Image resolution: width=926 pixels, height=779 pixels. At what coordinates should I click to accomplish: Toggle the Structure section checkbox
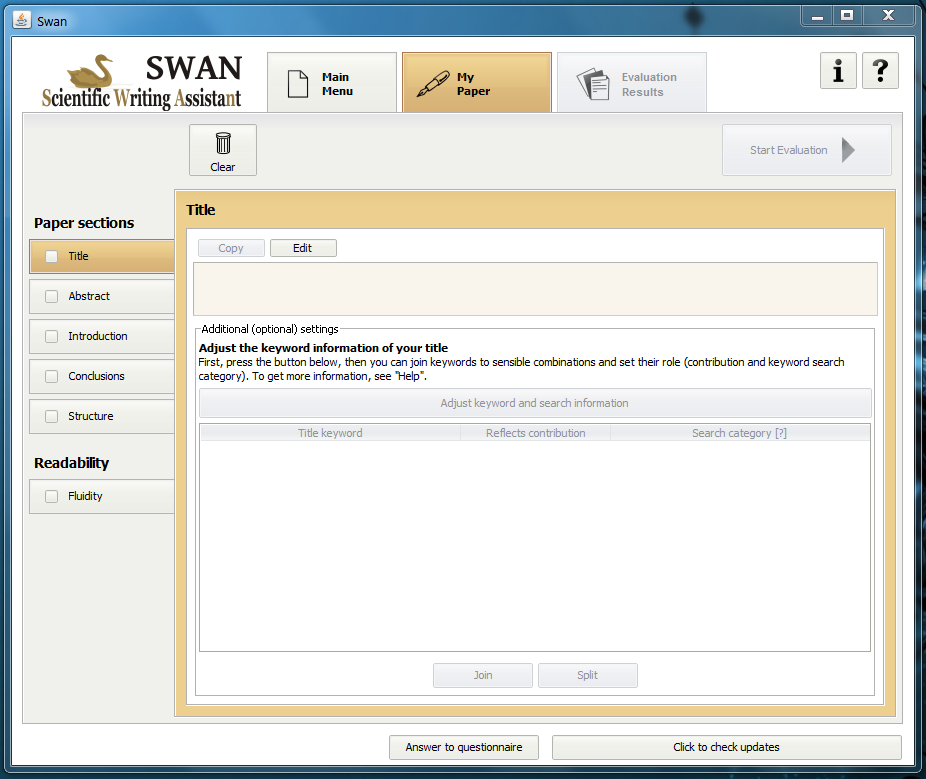click(x=52, y=416)
